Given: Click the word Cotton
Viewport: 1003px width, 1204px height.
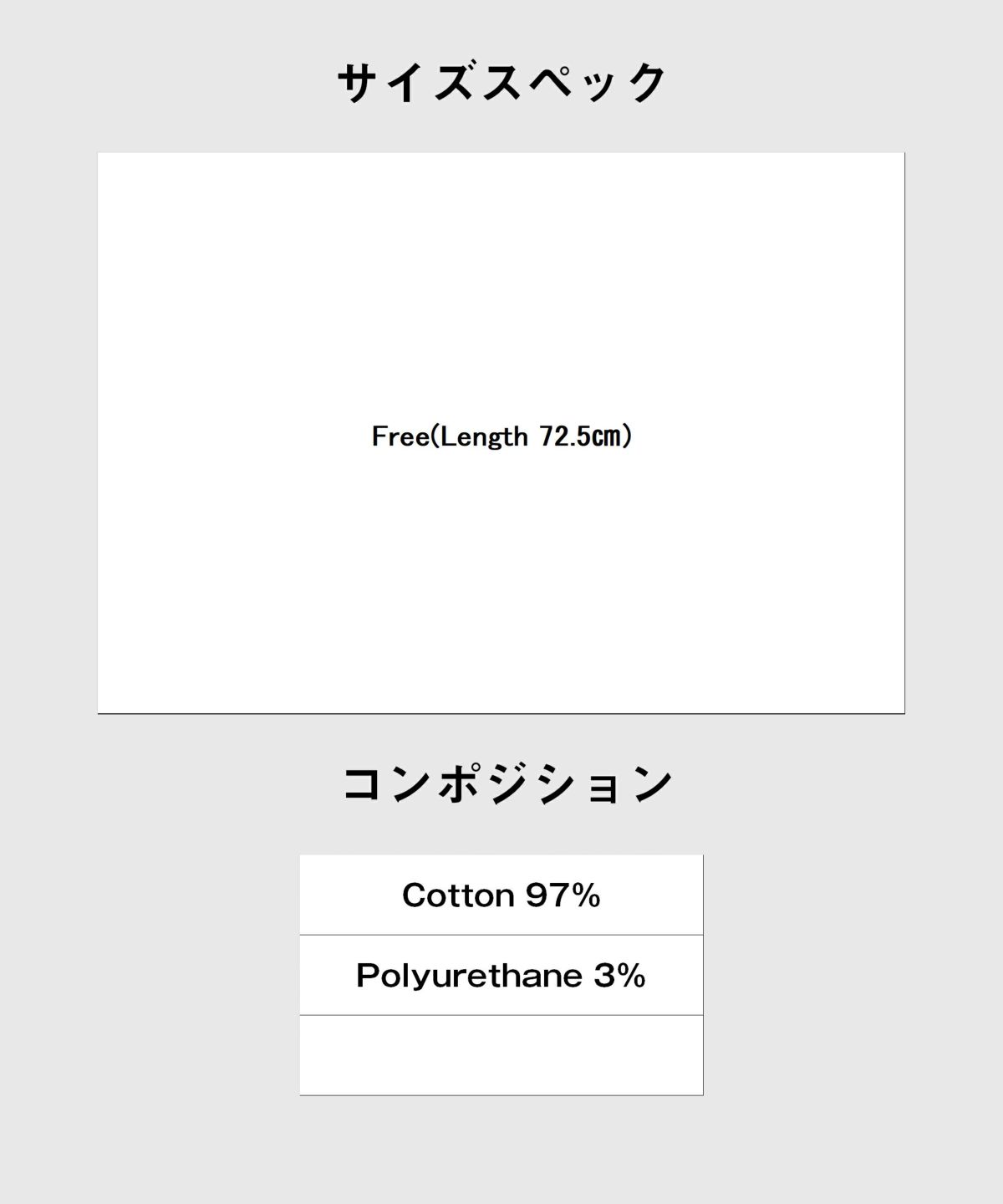Looking at the screenshot, I should coord(458,895).
